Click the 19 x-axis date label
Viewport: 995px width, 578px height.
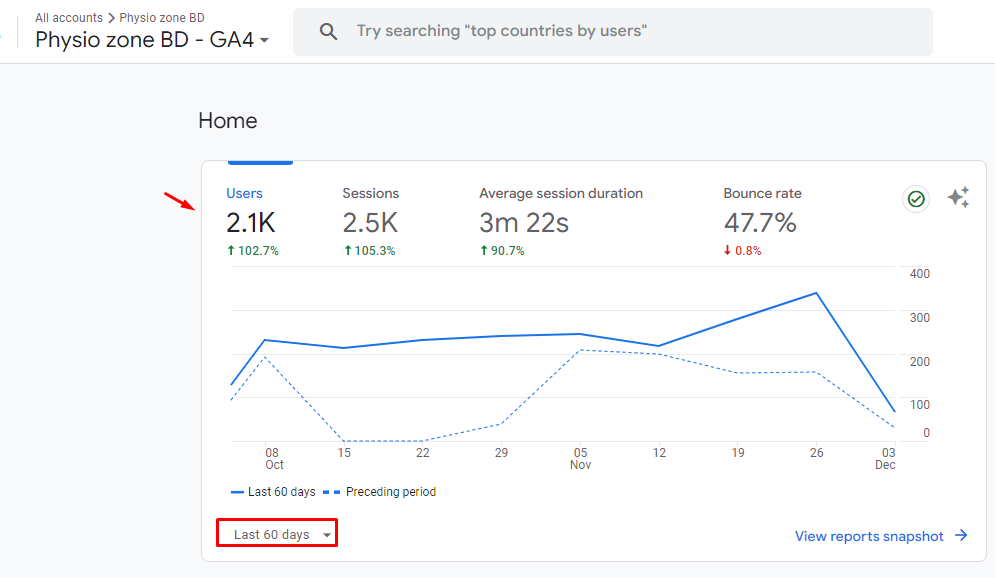pos(738,452)
